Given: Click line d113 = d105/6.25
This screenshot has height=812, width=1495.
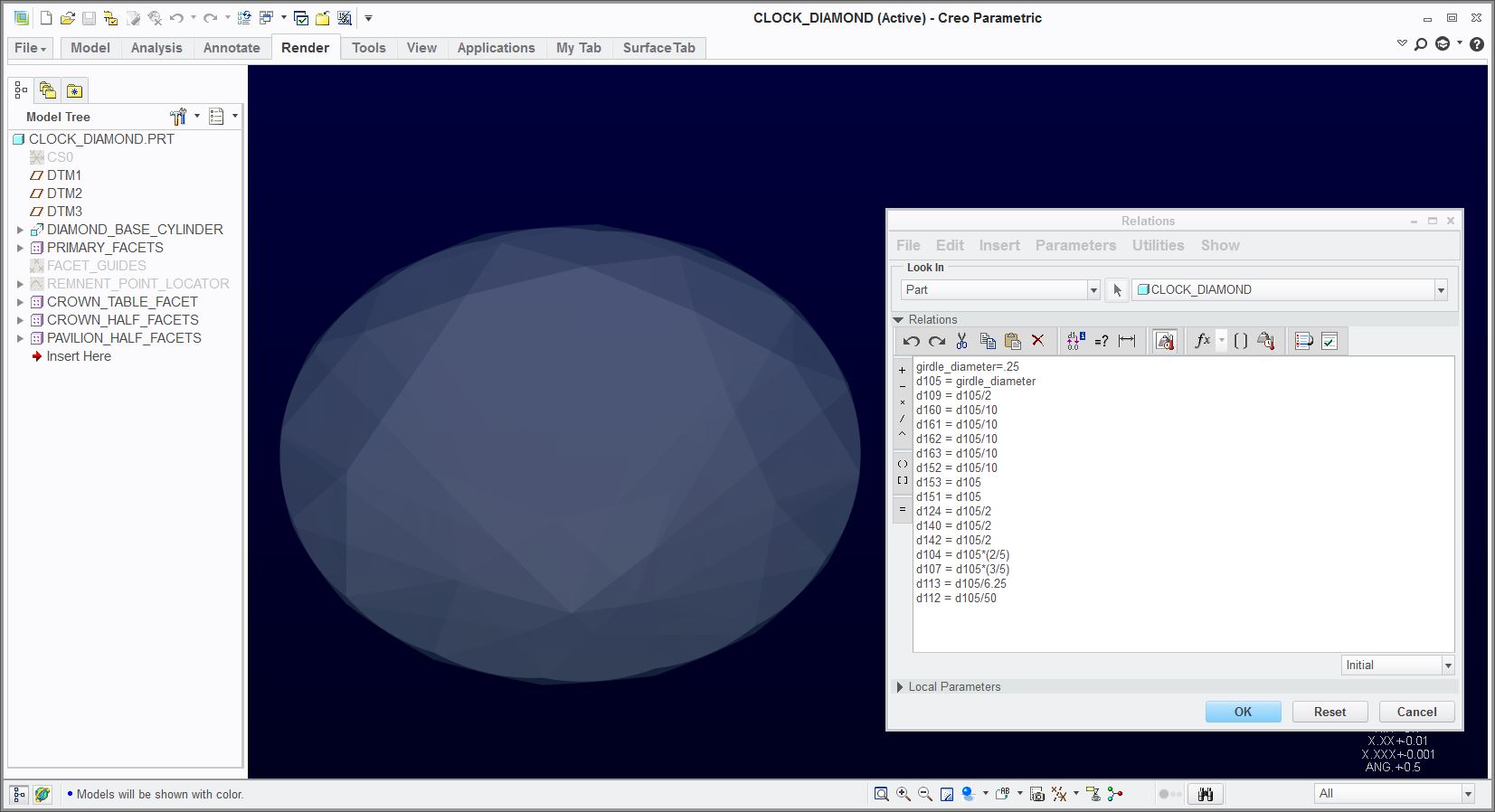Looking at the screenshot, I should (960, 583).
